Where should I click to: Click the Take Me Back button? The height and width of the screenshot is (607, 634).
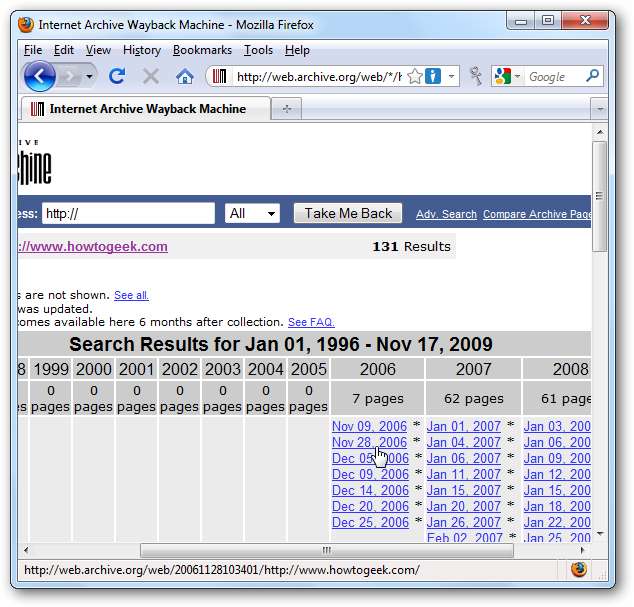coord(348,213)
